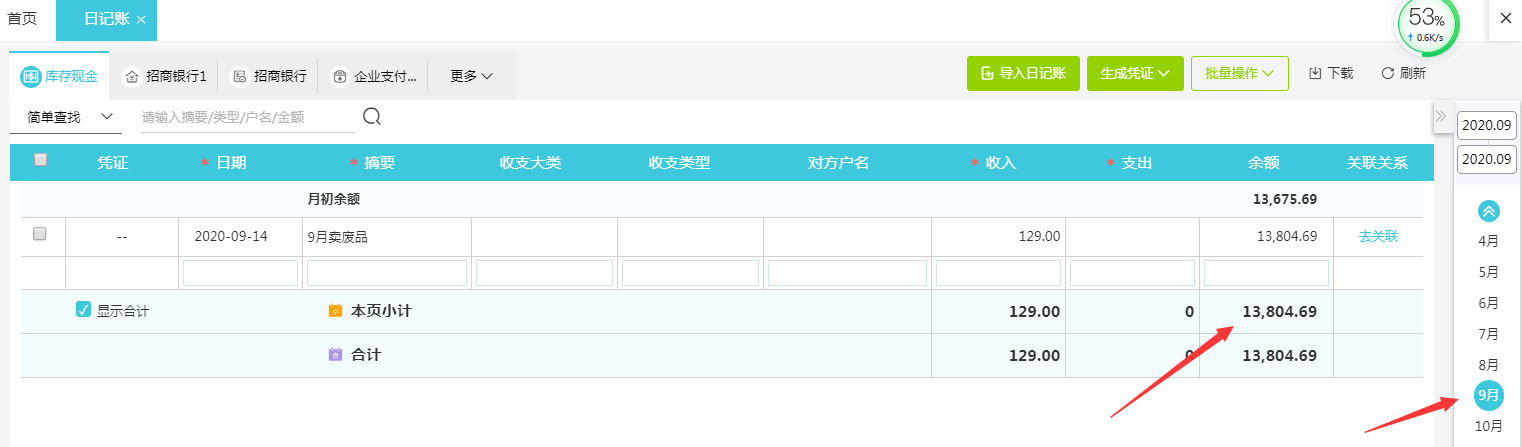Switch to the 首页 tab

click(22, 19)
